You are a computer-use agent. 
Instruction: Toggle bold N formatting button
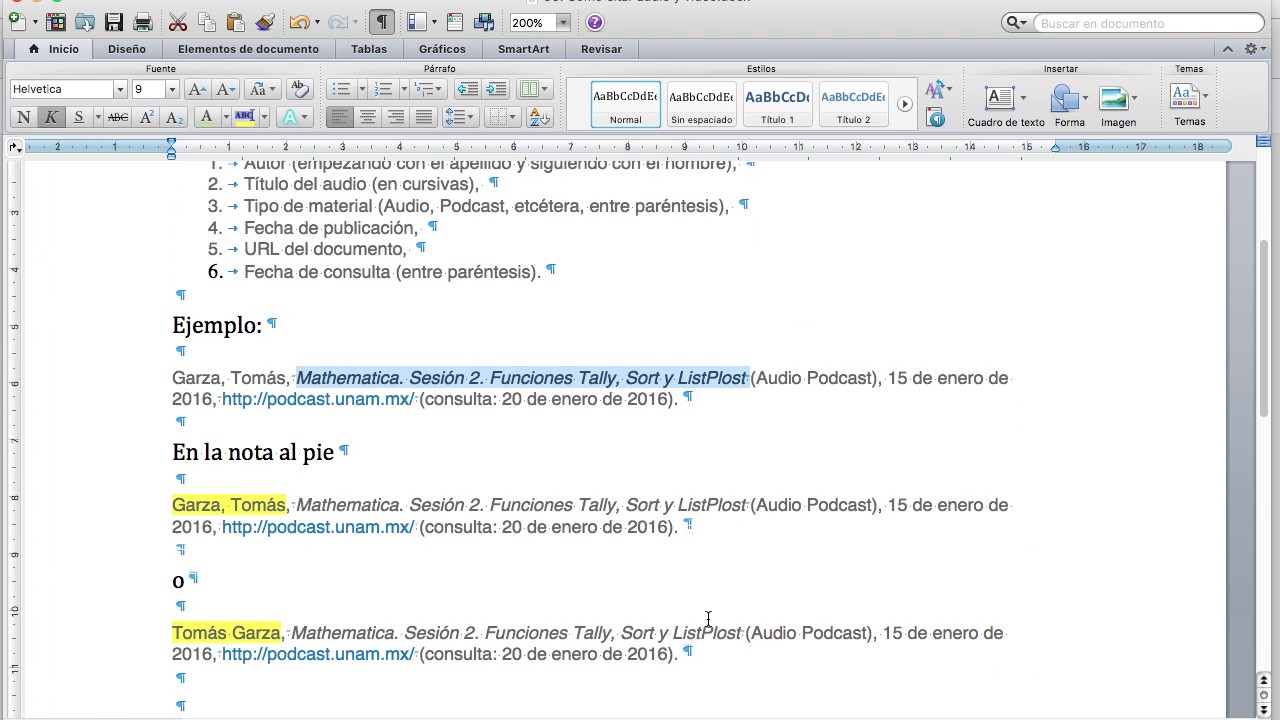[x=24, y=117]
